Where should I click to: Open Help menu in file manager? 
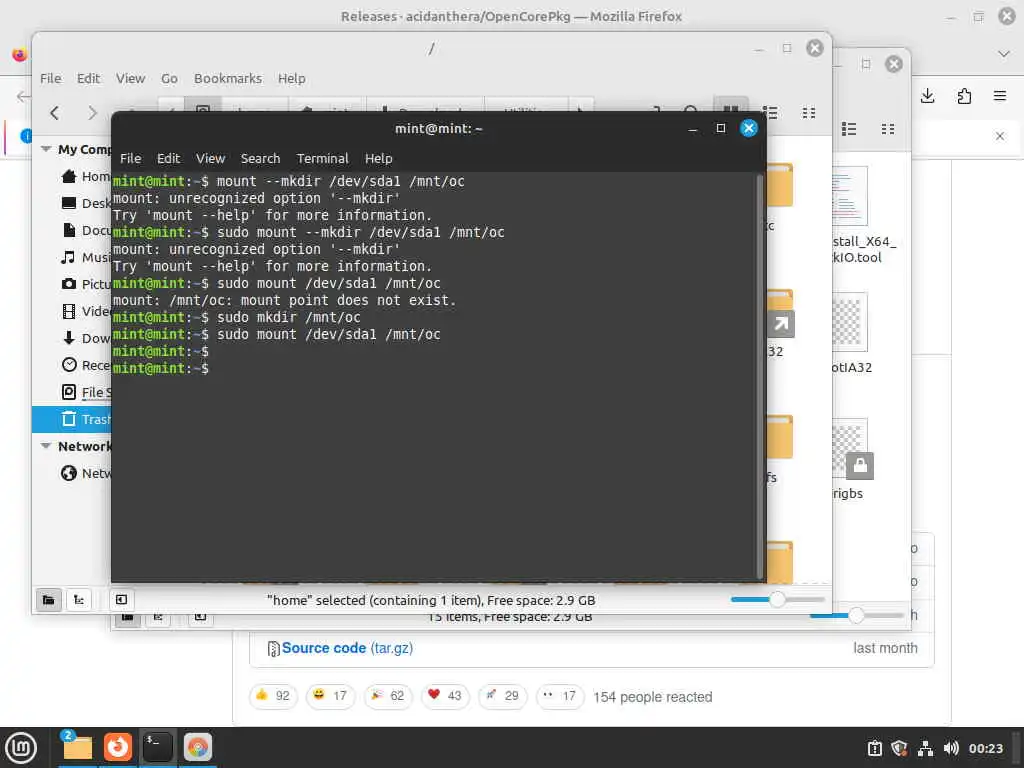[x=291, y=78]
